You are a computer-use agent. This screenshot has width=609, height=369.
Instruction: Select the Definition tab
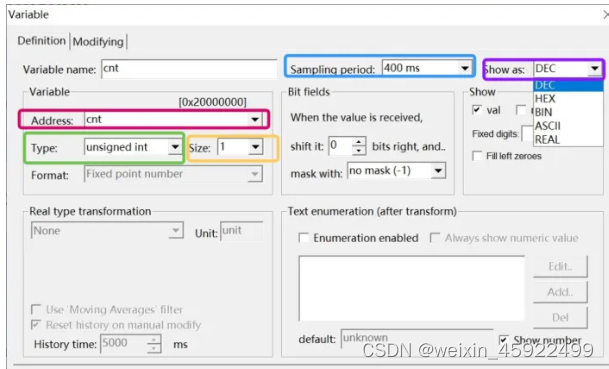click(x=42, y=41)
